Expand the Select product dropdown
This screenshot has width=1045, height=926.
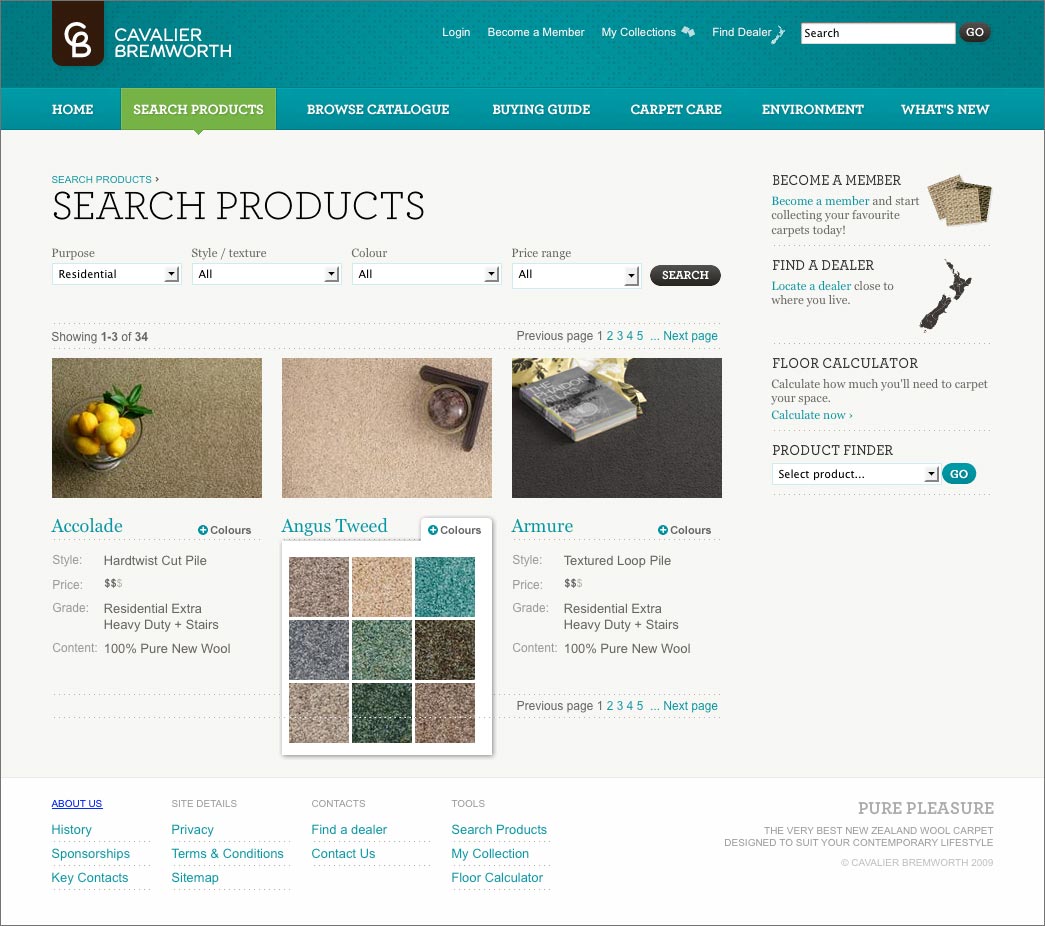tap(856, 474)
